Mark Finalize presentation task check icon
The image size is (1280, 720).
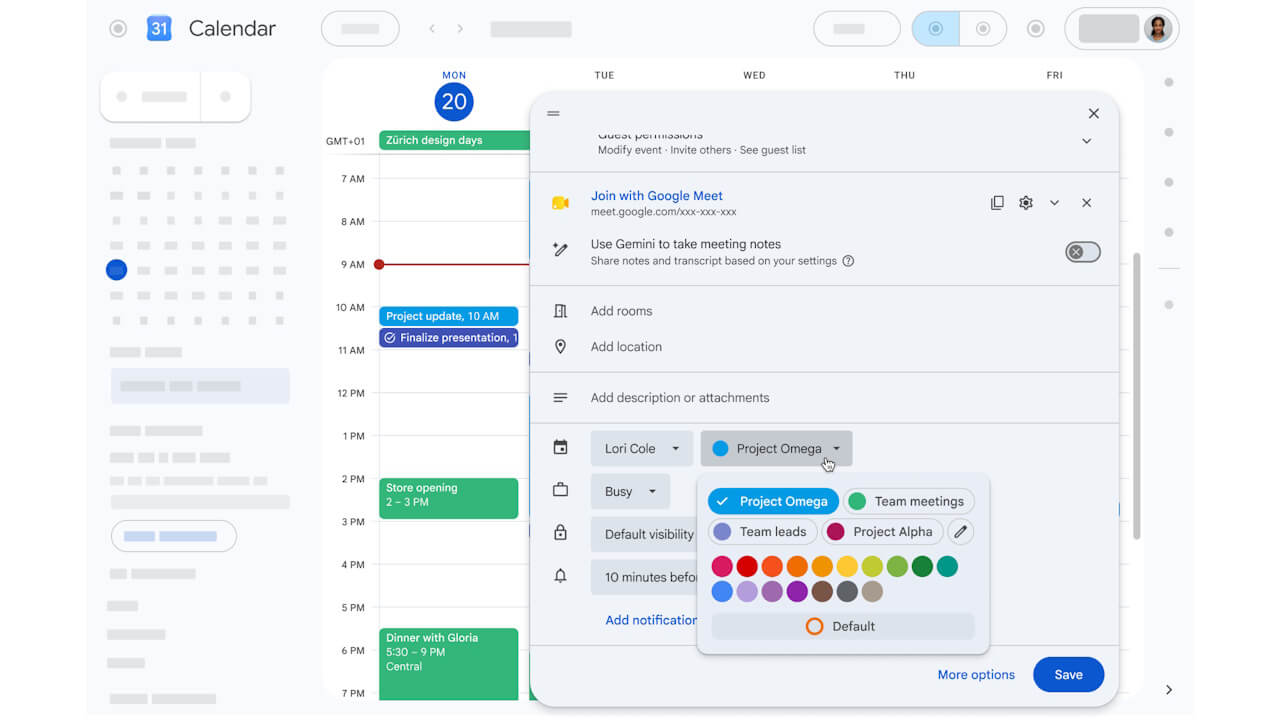(x=390, y=338)
